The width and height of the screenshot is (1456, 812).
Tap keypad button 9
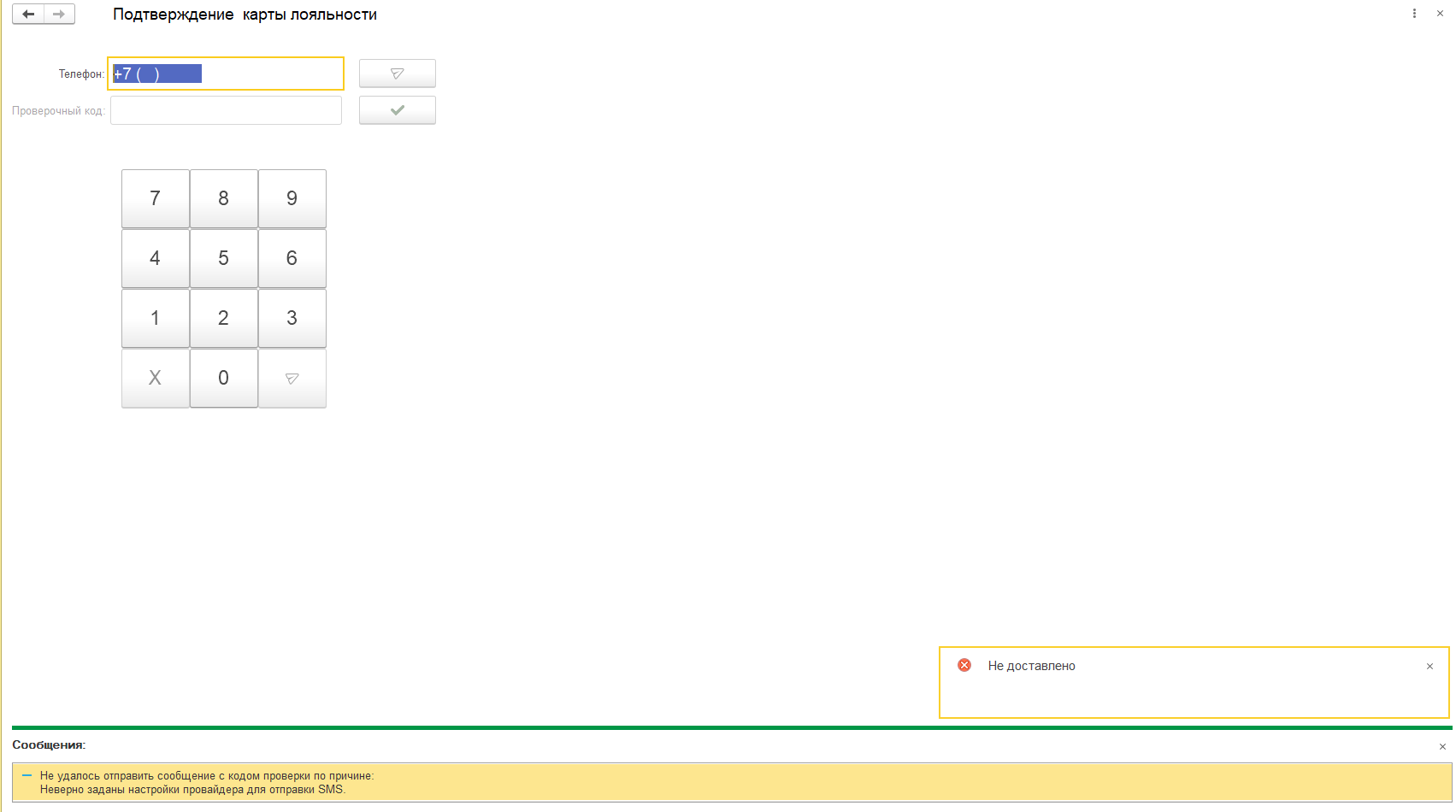coord(292,198)
